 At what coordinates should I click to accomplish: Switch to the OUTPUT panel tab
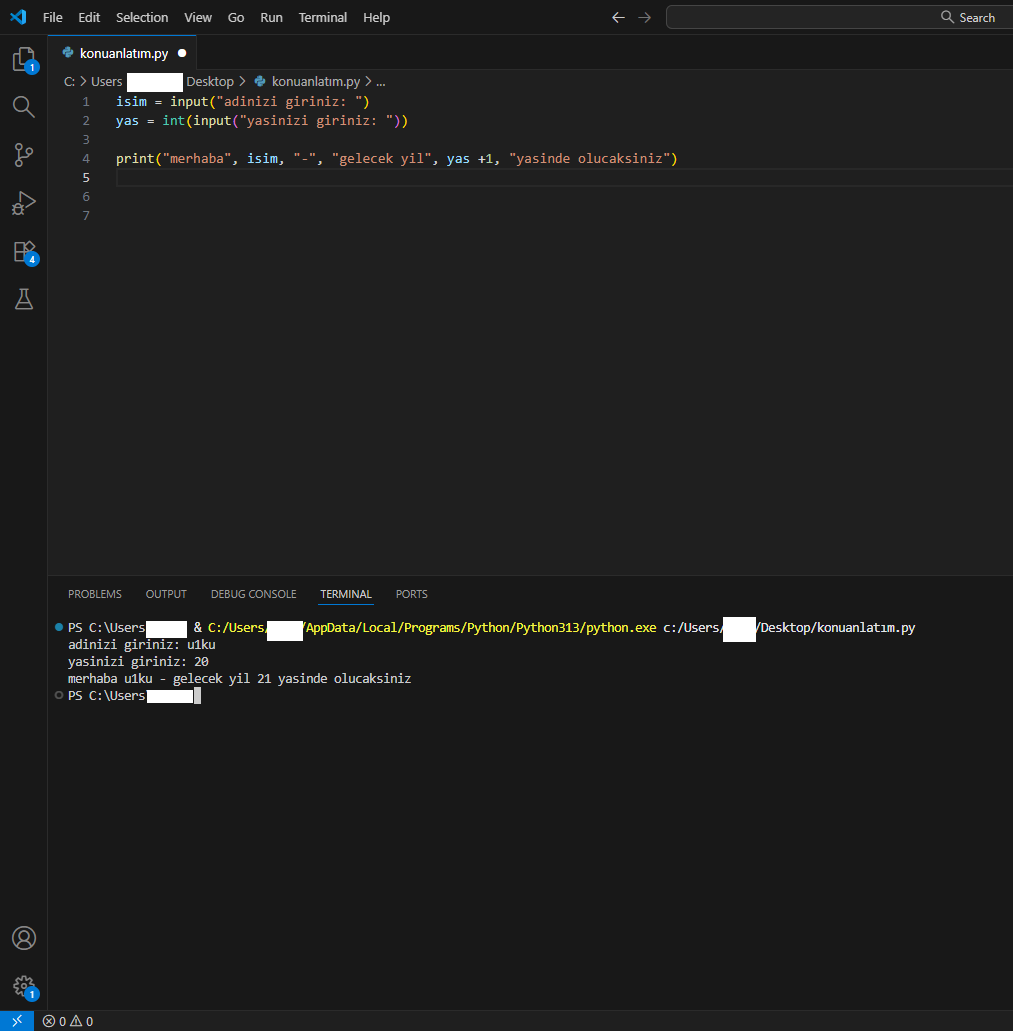(x=166, y=594)
